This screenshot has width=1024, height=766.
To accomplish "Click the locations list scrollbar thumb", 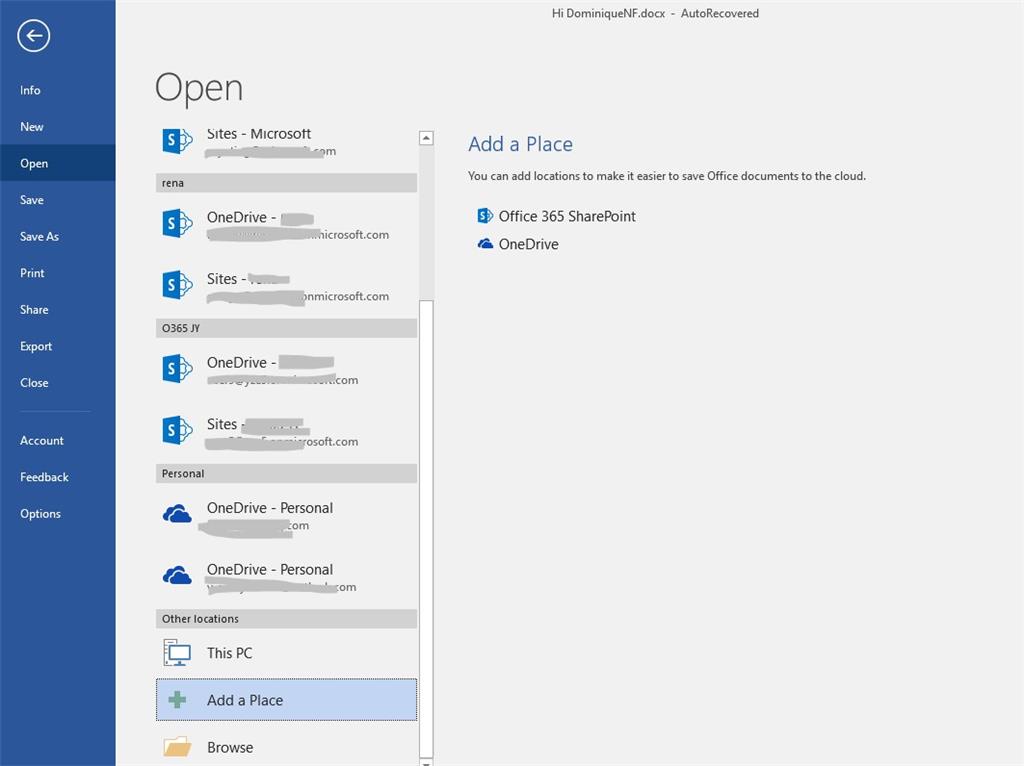I will [x=426, y=528].
